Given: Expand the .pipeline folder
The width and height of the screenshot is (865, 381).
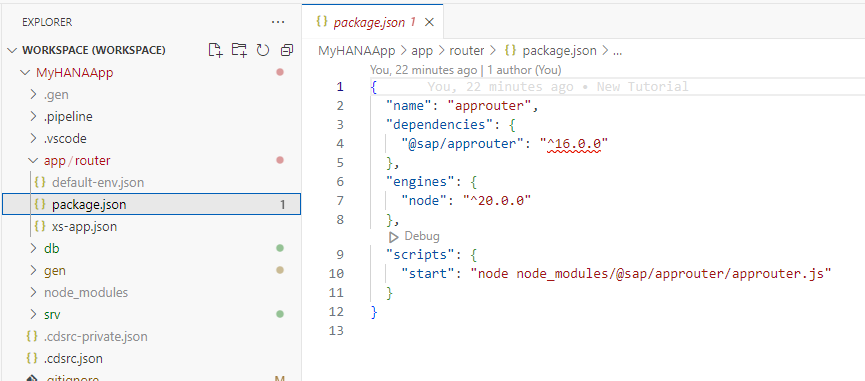Looking at the screenshot, I should pos(33,116).
